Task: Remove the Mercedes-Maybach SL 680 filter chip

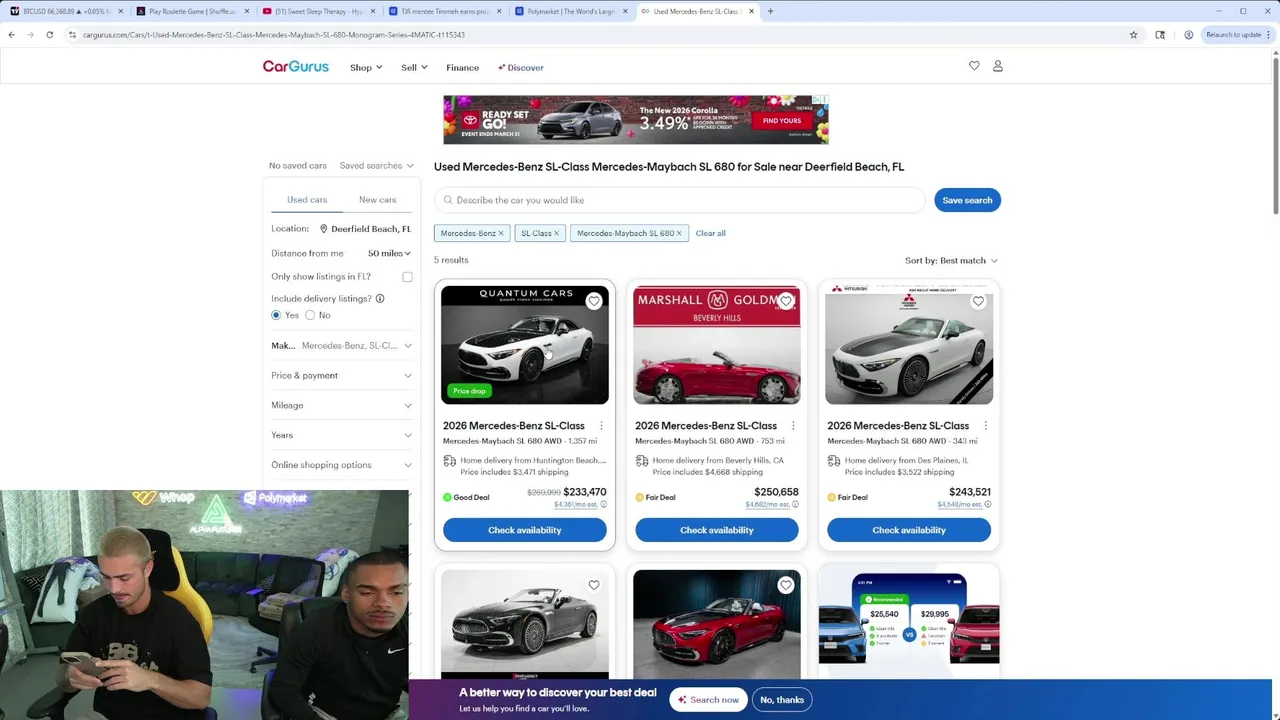Action: pos(679,233)
